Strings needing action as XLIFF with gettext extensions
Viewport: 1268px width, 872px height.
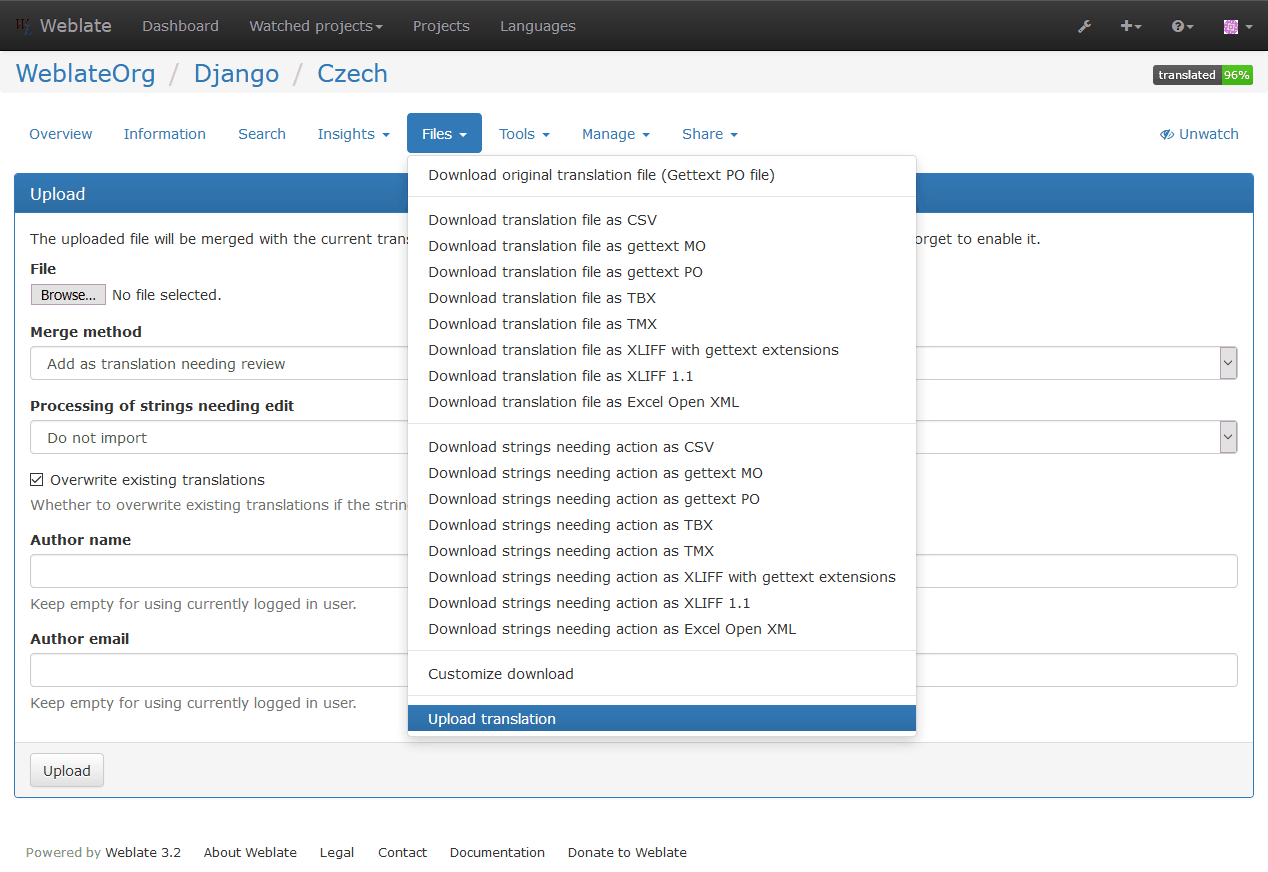coord(662,577)
